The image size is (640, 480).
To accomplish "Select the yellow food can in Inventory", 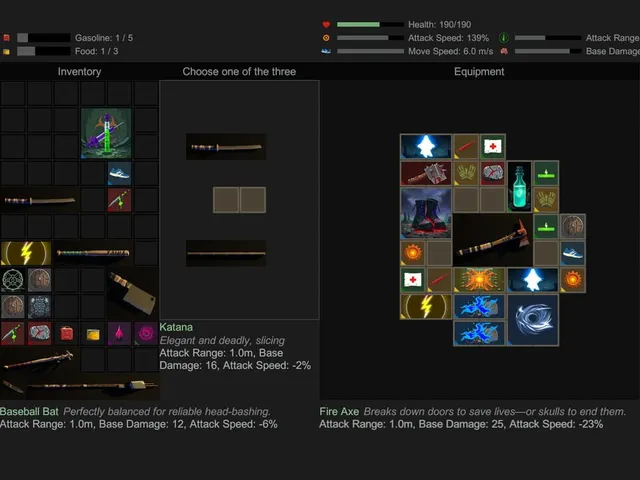I will (93, 333).
